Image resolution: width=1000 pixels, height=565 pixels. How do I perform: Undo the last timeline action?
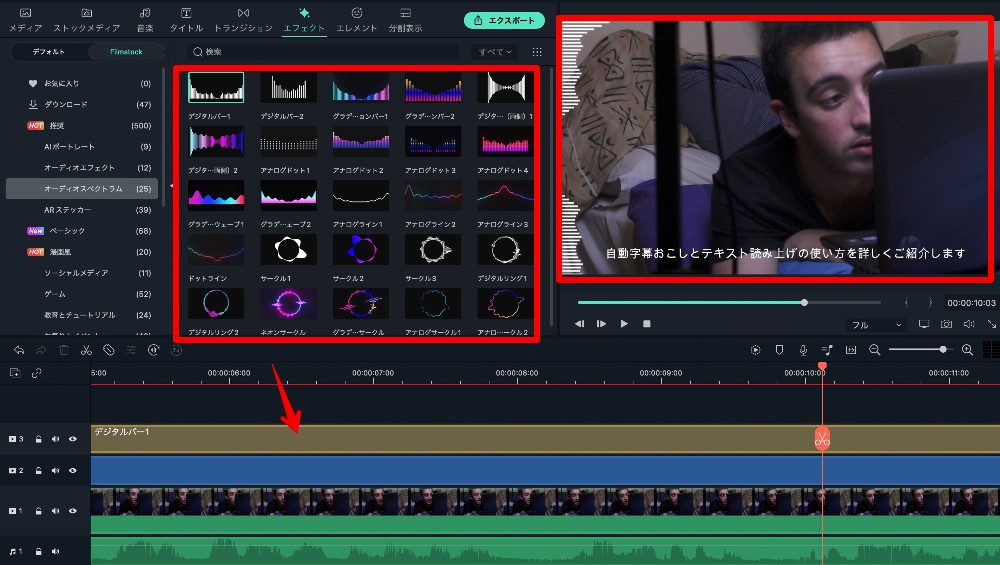point(19,350)
